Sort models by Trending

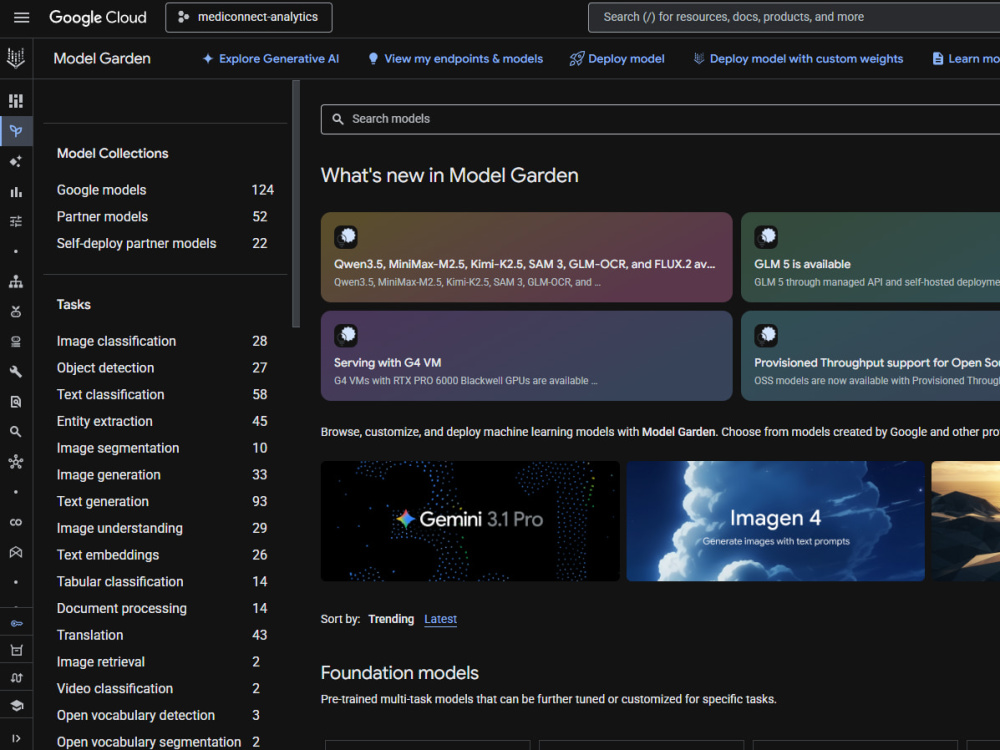[391, 619]
